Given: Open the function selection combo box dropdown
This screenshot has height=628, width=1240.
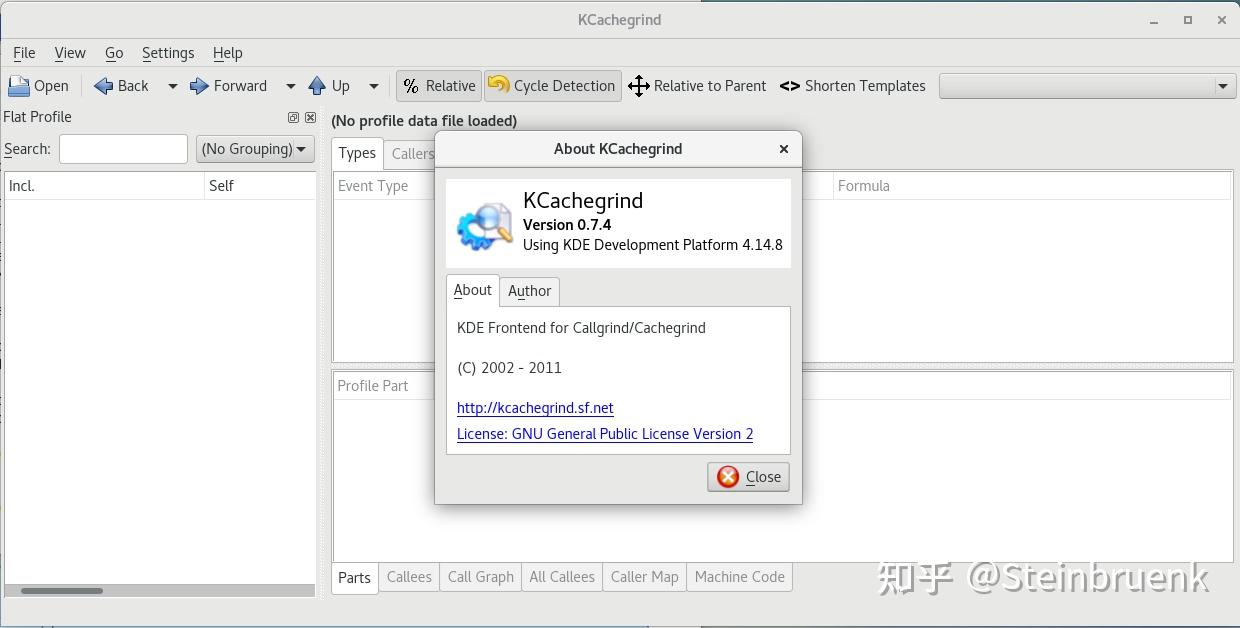Looking at the screenshot, I should (x=1224, y=86).
